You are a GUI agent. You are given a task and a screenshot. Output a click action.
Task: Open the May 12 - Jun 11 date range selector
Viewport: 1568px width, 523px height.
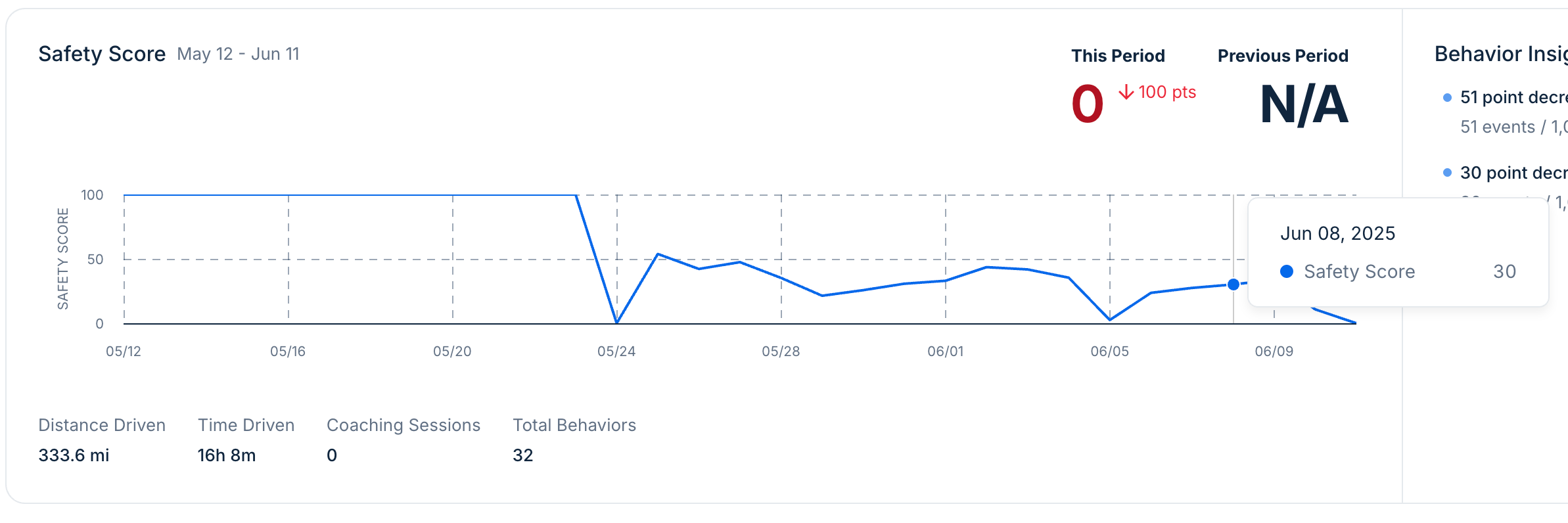[x=239, y=54]
